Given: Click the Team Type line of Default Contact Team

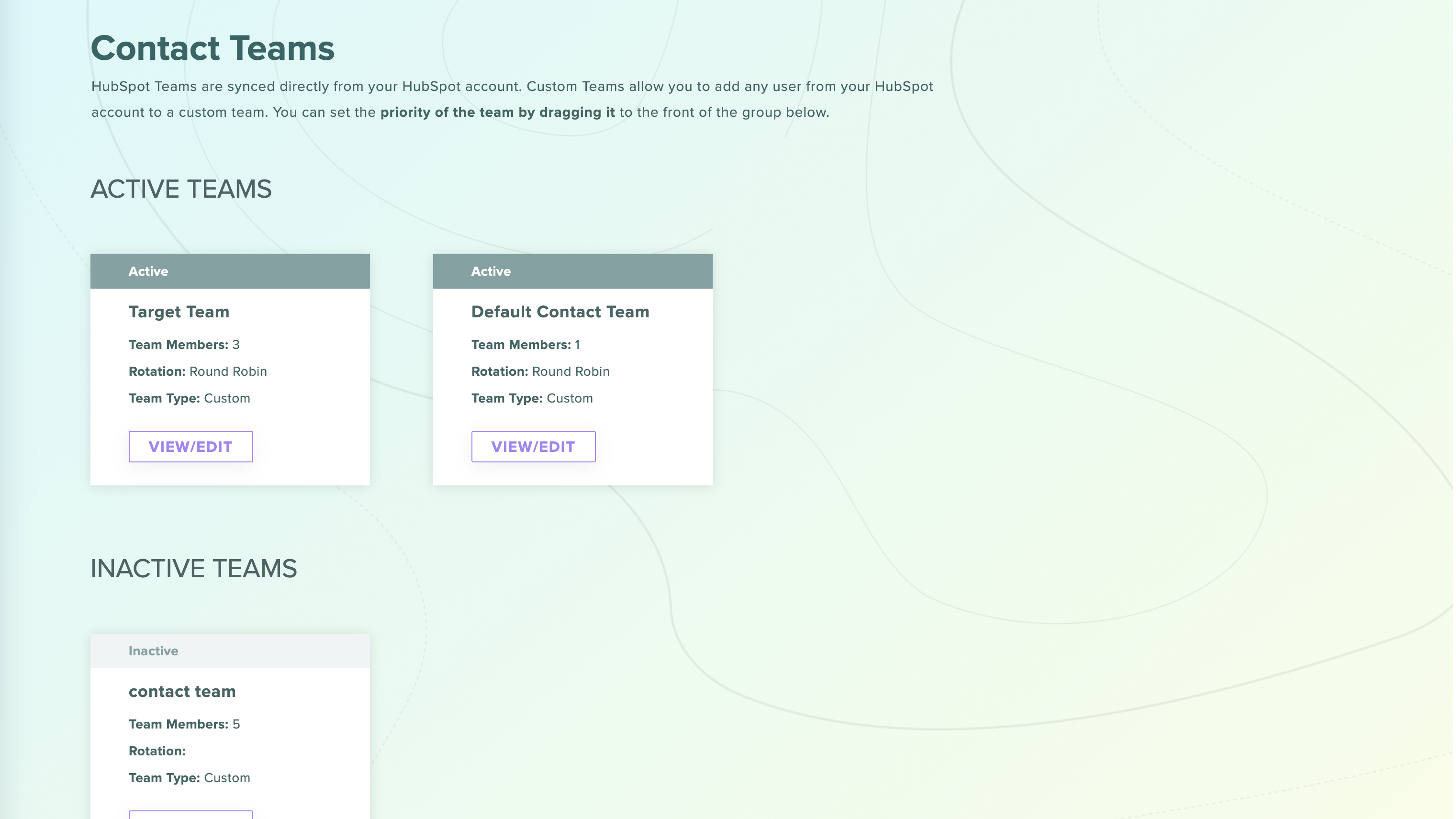Looking at the screenshot, I should point(531,398).
